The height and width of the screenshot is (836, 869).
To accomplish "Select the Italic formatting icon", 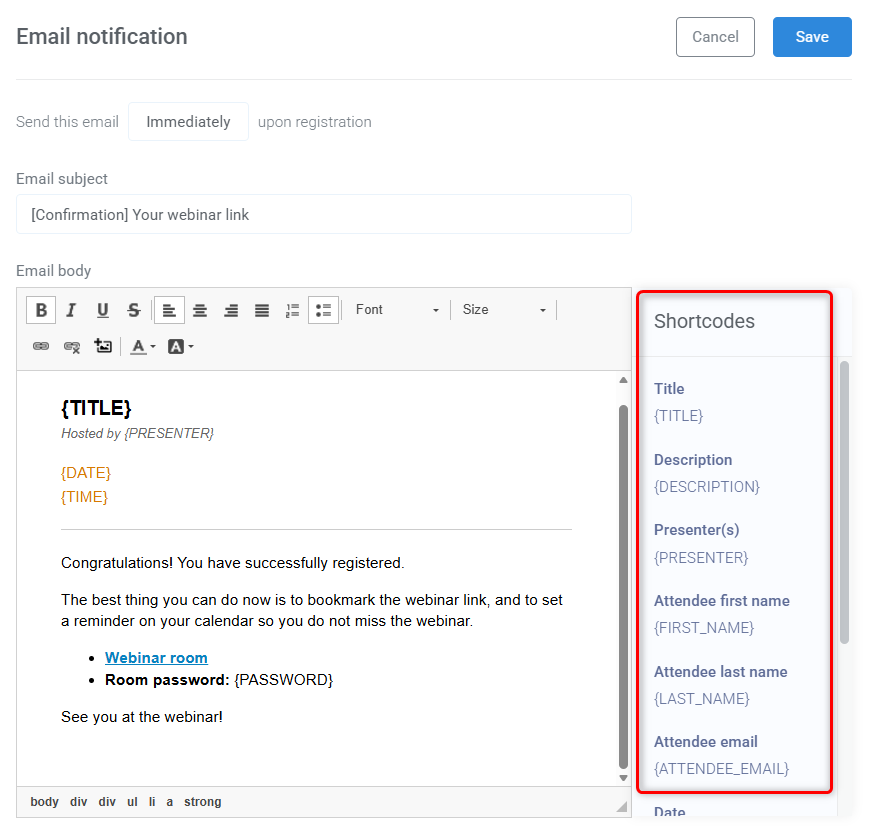I will (x=71, y=310).
